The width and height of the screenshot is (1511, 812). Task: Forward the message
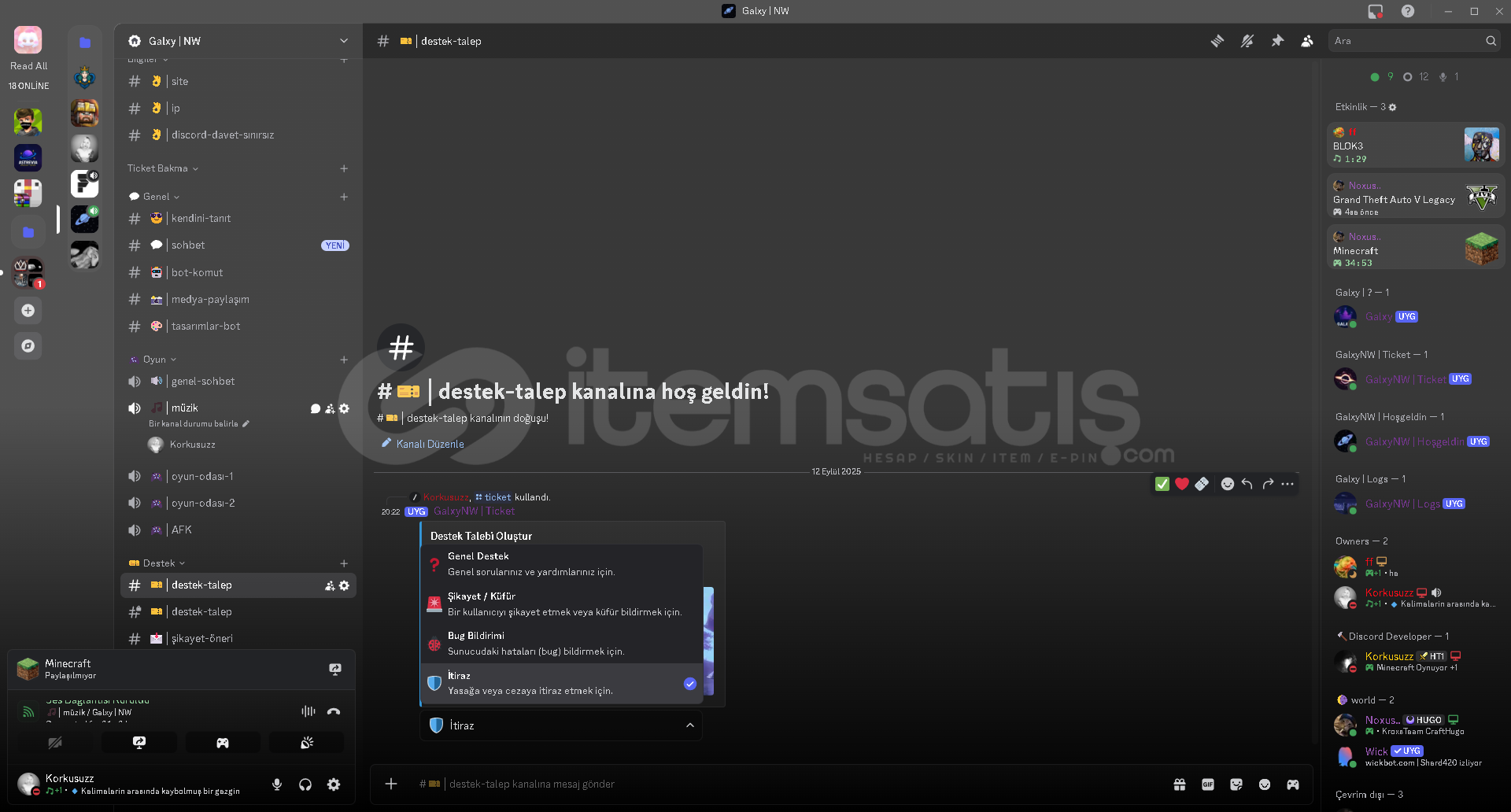(x=1268, y=484)
